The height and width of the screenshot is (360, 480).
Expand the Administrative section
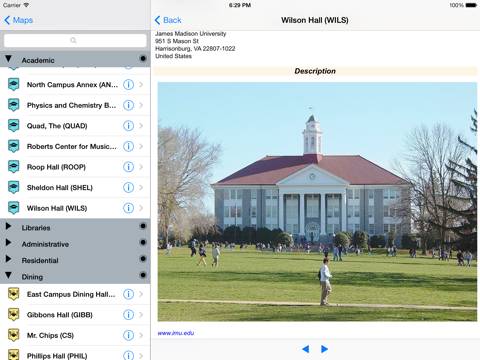coord(9,243)
